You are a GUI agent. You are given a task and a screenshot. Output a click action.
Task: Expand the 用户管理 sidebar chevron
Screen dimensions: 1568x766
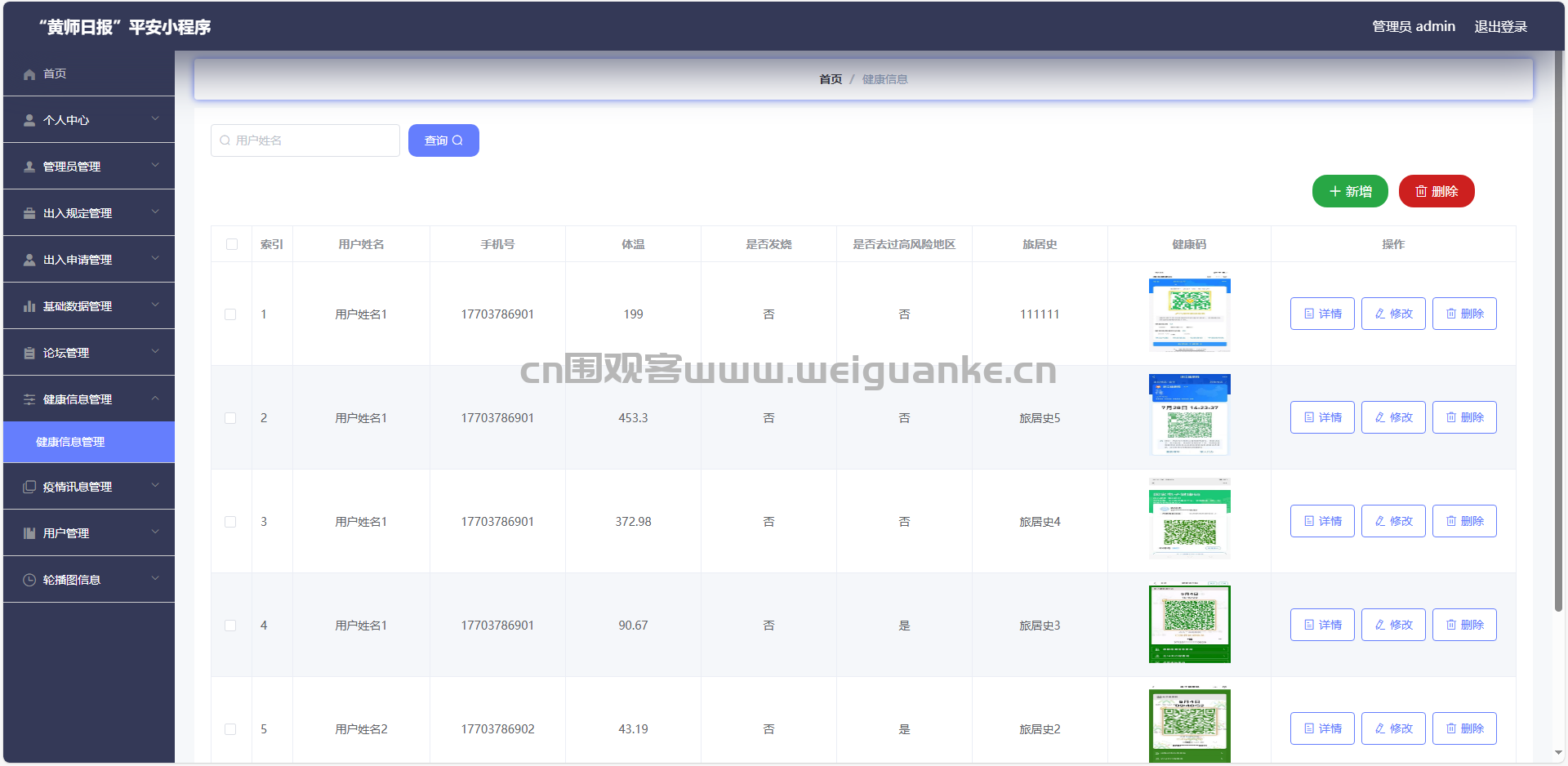155,532
